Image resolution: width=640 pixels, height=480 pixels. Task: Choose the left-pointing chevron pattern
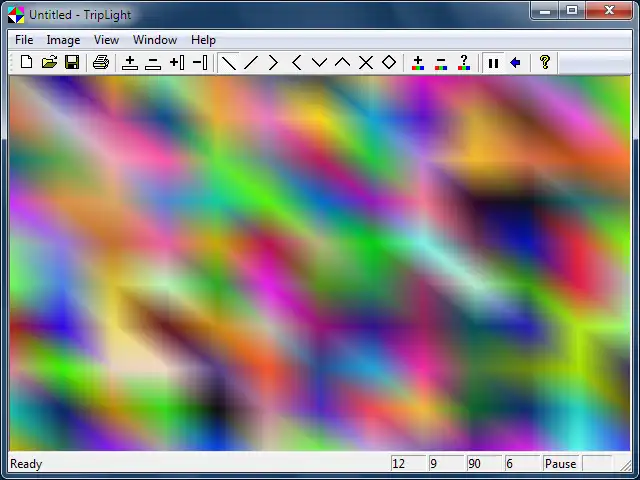click(x=297, y=63)
